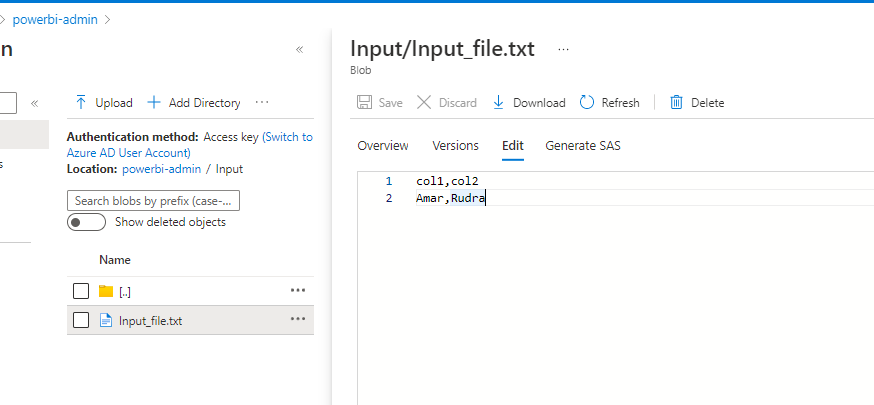
Task: Switch to the Versions tab
Action: (455, 146)
